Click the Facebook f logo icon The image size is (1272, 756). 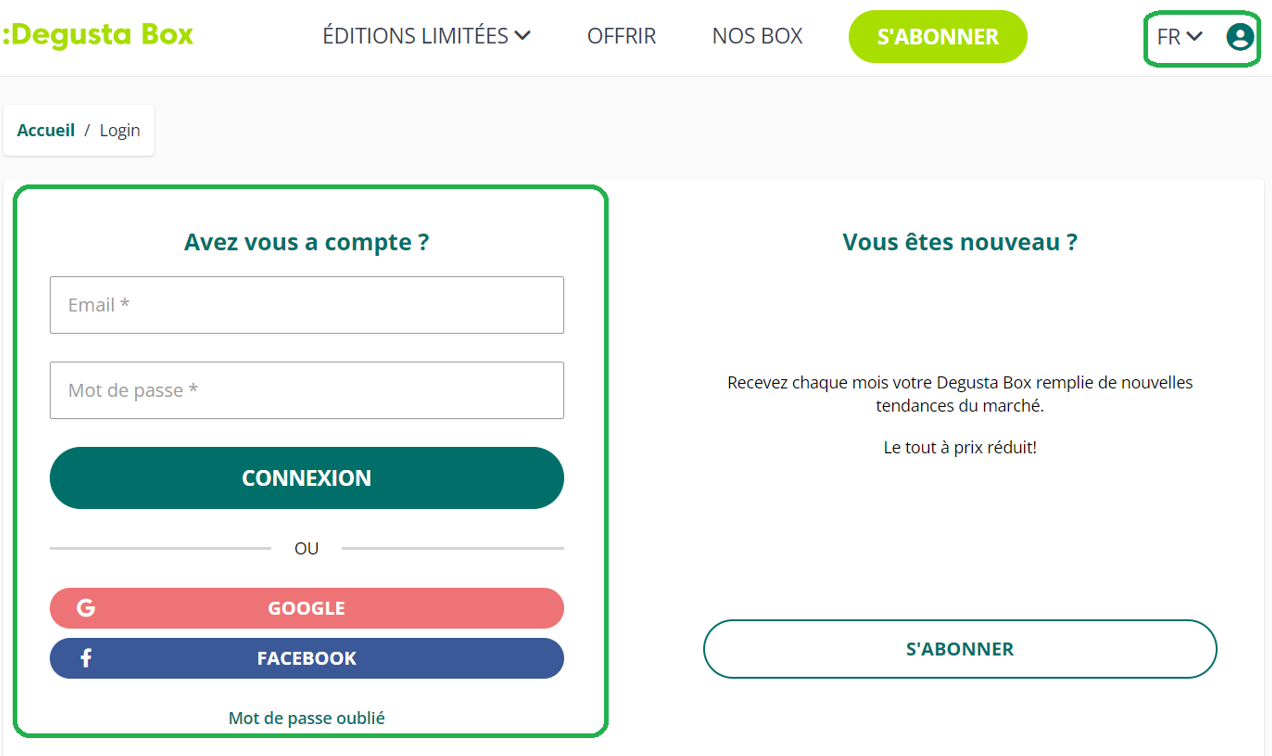click(x=86, y=658)
